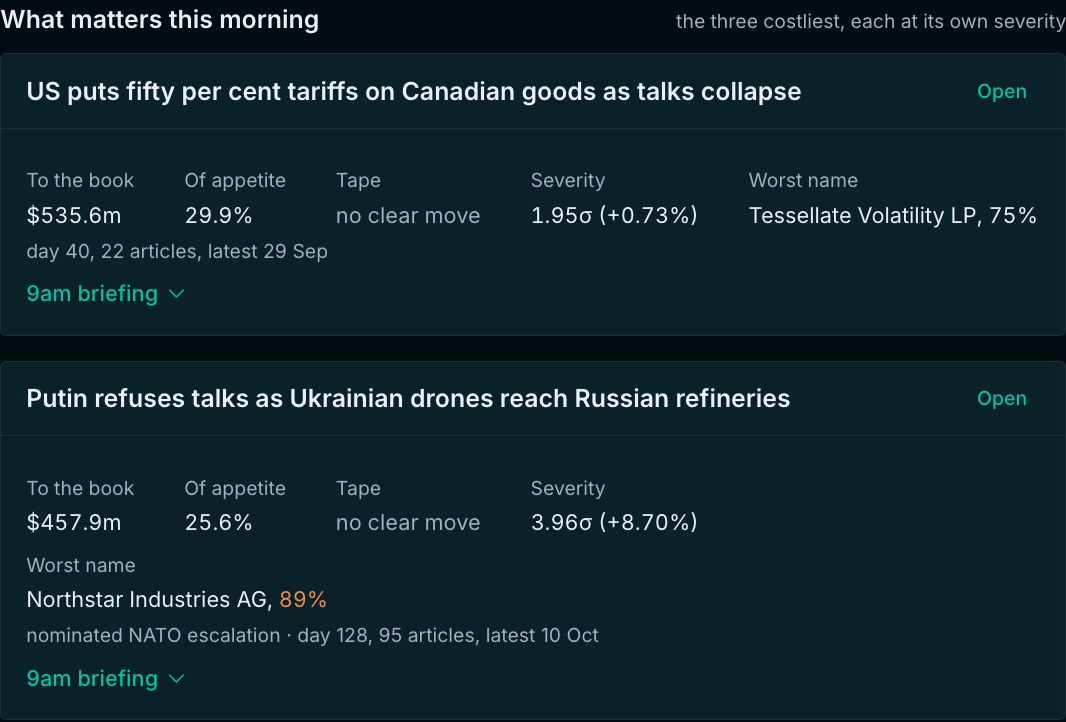Click the headline about fifty per cent Canadian tariffs
The height and width of the screenshot is (722, 1066).
pyautogui.click(x=413, y=92)
